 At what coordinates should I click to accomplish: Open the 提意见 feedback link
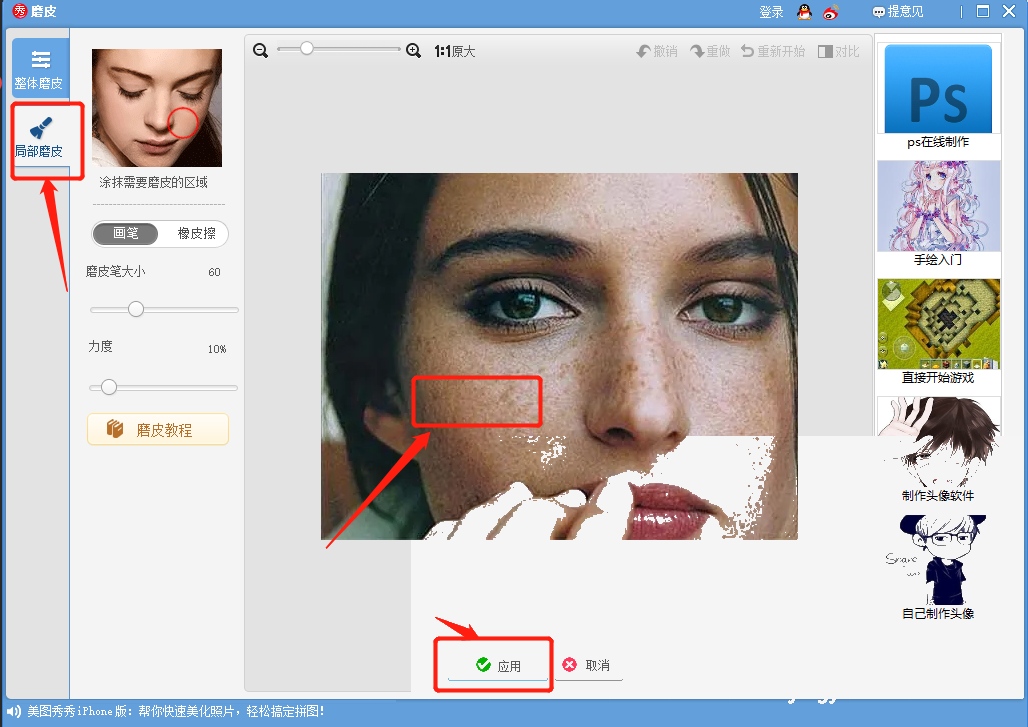pos(898,12)
